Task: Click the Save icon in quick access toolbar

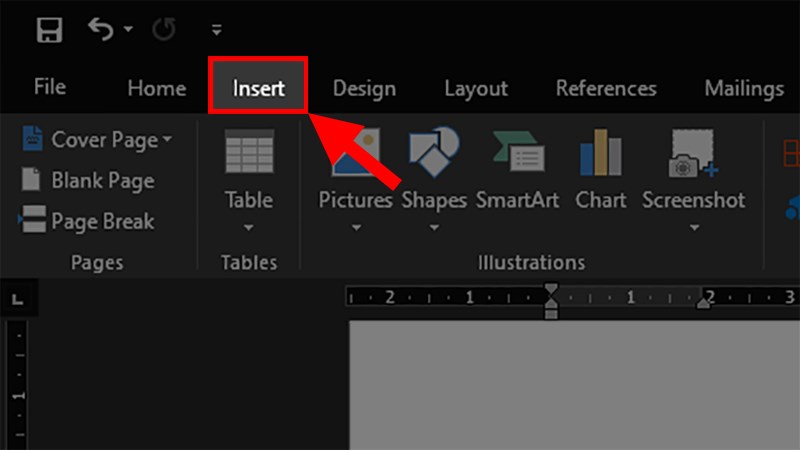Action: click(x=49, y=29)
